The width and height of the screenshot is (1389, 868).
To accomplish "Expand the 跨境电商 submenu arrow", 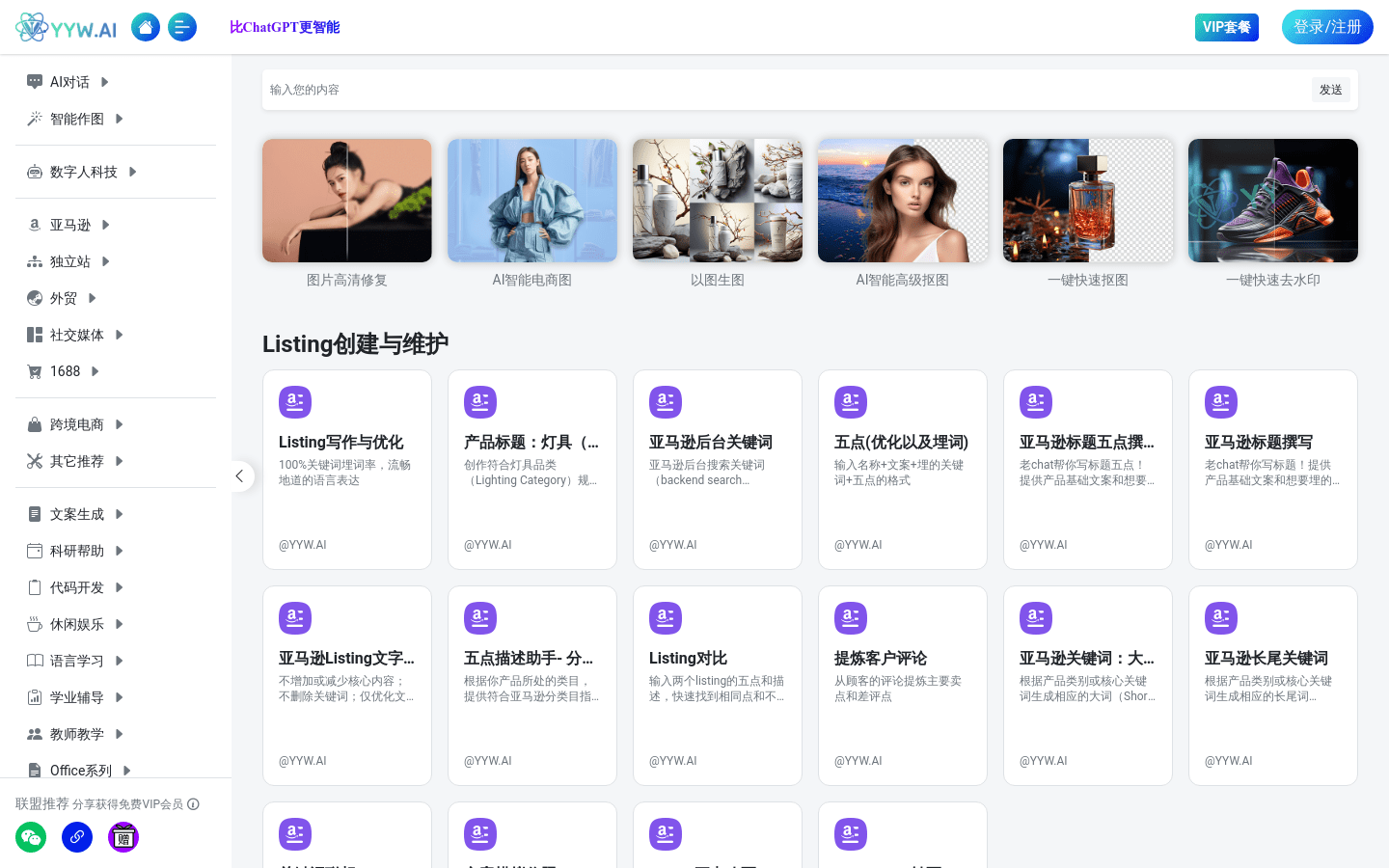I will click(119, 424).
